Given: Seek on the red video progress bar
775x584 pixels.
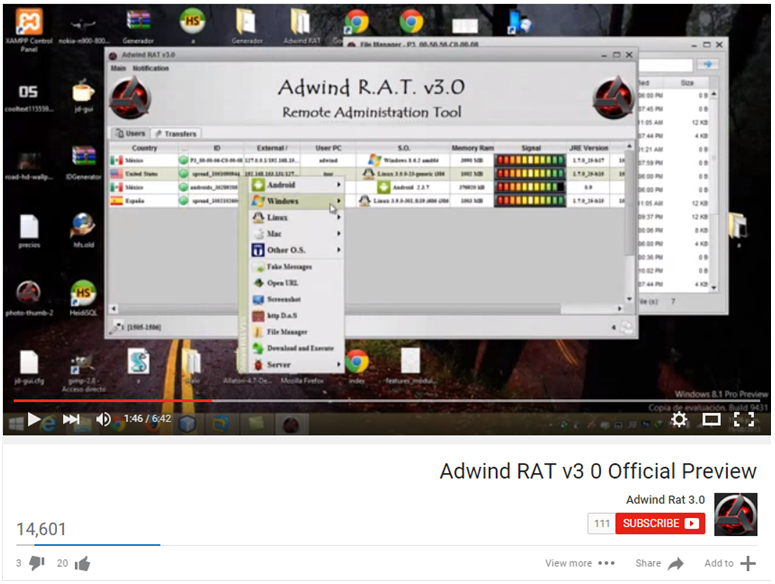Looking at the screenshot, I should coord(113,401).
